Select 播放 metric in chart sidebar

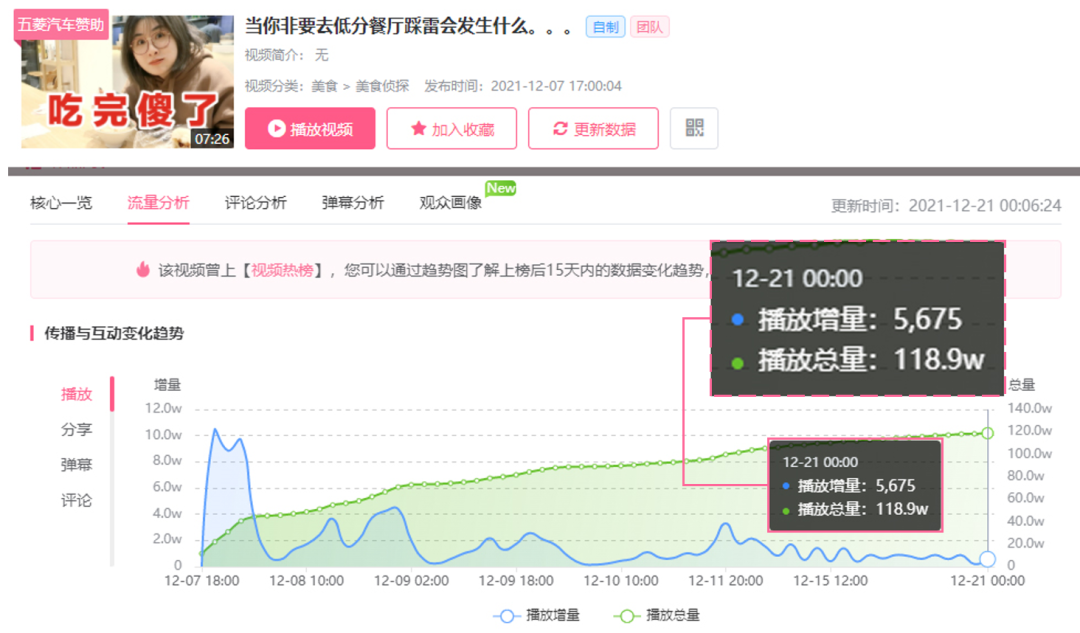[x=76, y=394]
